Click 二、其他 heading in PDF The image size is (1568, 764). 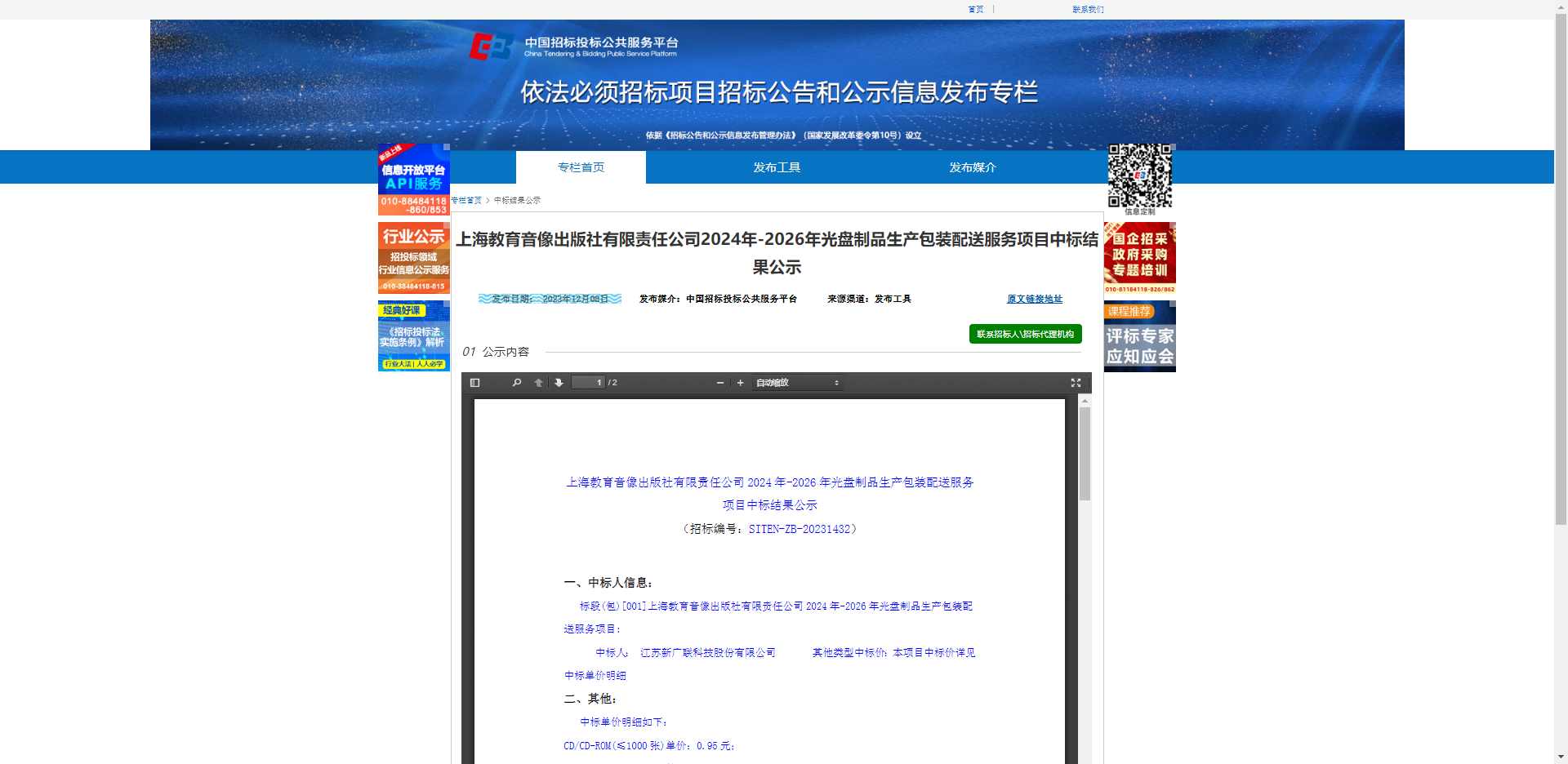point(590,699)
